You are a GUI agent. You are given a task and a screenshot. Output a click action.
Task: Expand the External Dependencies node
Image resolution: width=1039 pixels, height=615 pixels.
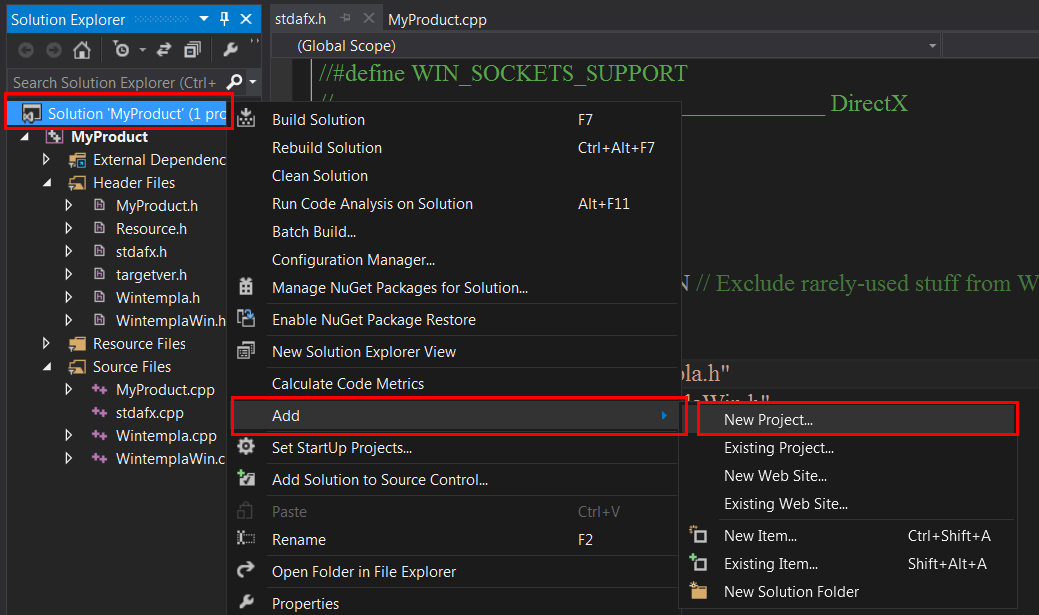[46, 160]
